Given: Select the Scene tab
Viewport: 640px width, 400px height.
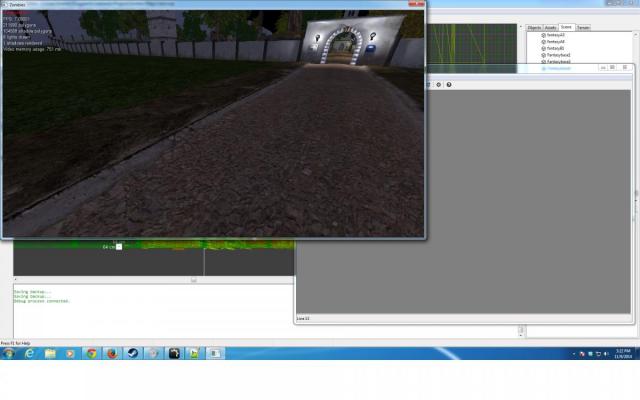Looking at the screenshot, I should click(566, 27).
